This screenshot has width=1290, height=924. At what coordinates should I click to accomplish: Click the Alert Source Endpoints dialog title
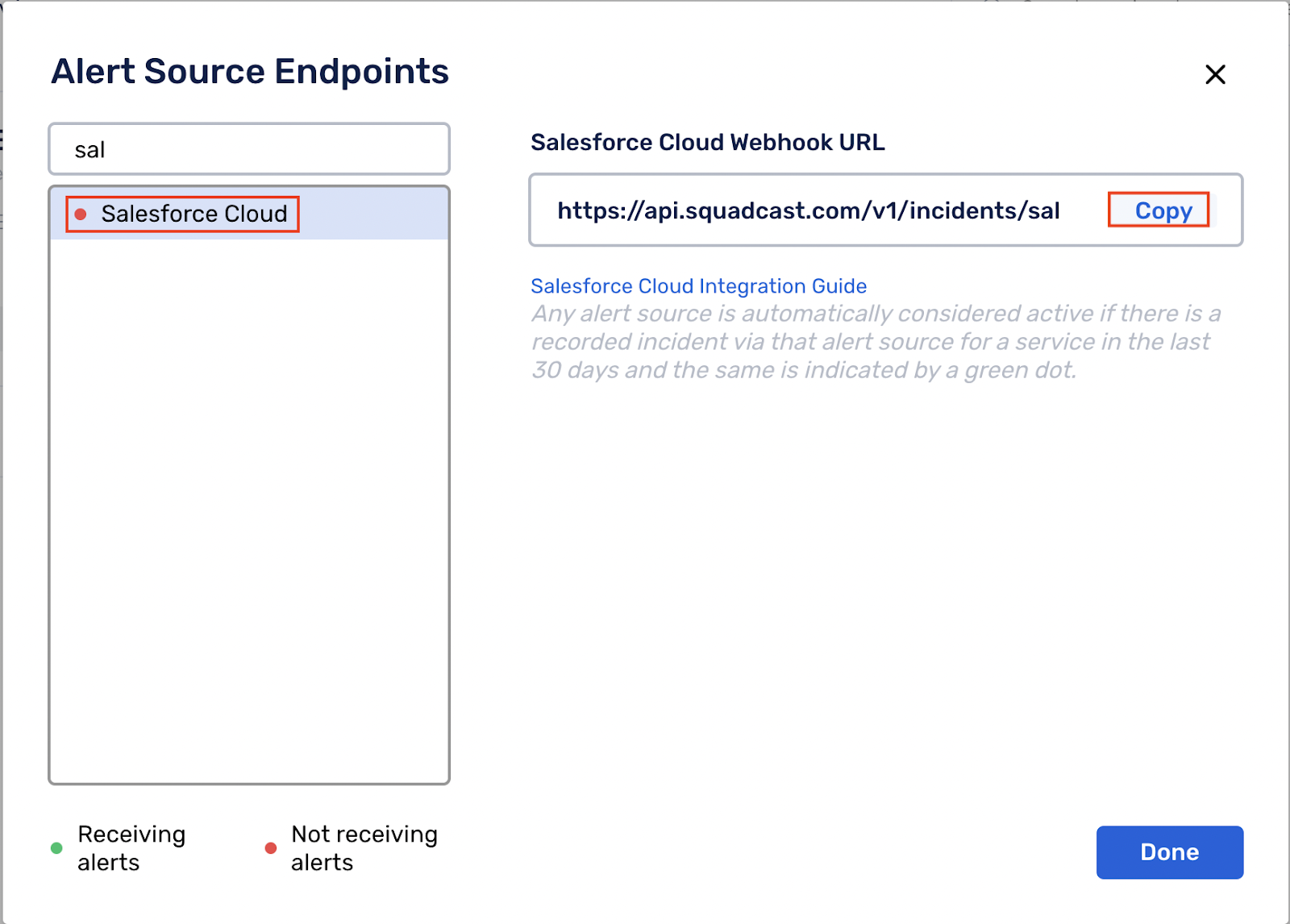click(x=249, y=71)
